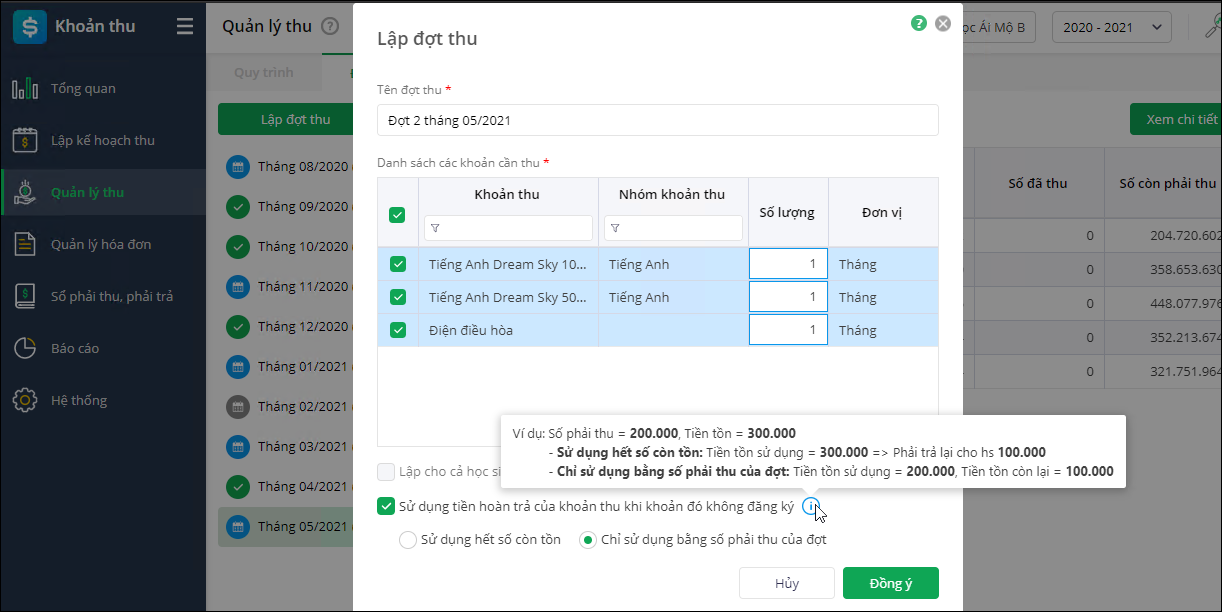This screenshot has height=612, width=1222.
Task: Click the Hủy cancel button
Action: 786,583
